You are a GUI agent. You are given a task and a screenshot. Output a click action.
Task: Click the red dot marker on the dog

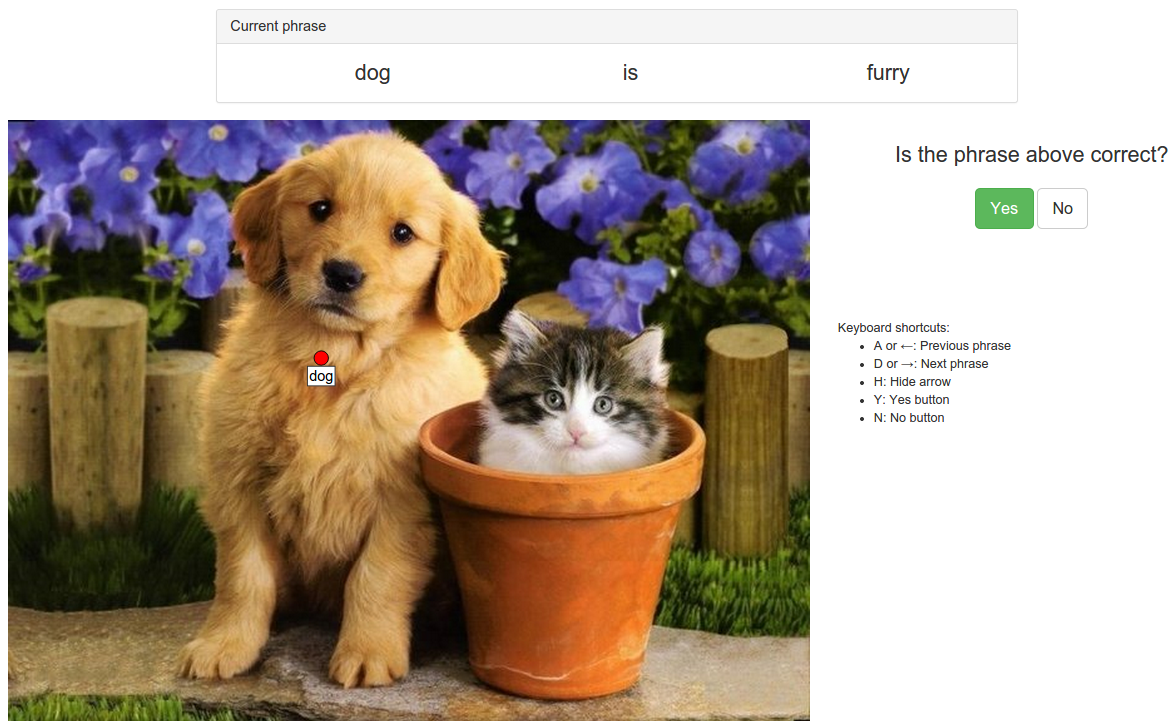(321, 358)
